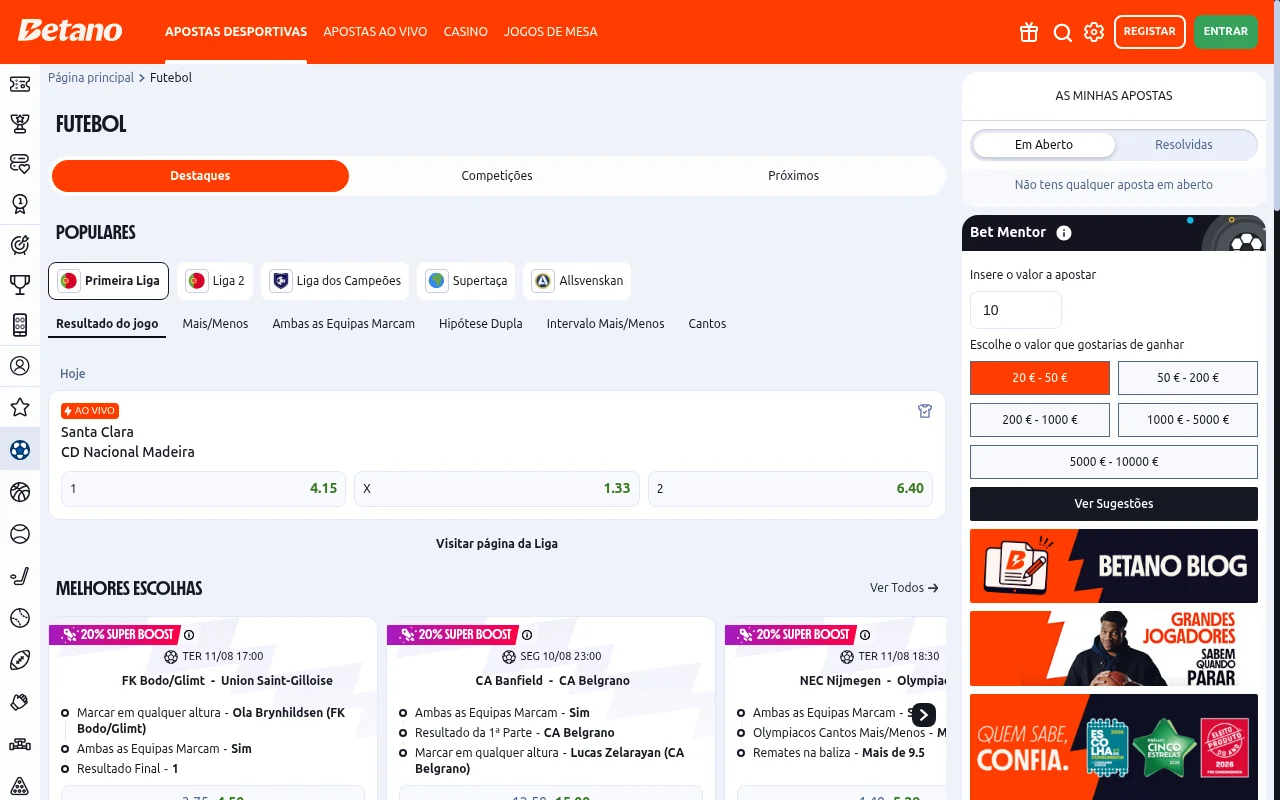Select the Supertaça league chip

tap(466, 281)
